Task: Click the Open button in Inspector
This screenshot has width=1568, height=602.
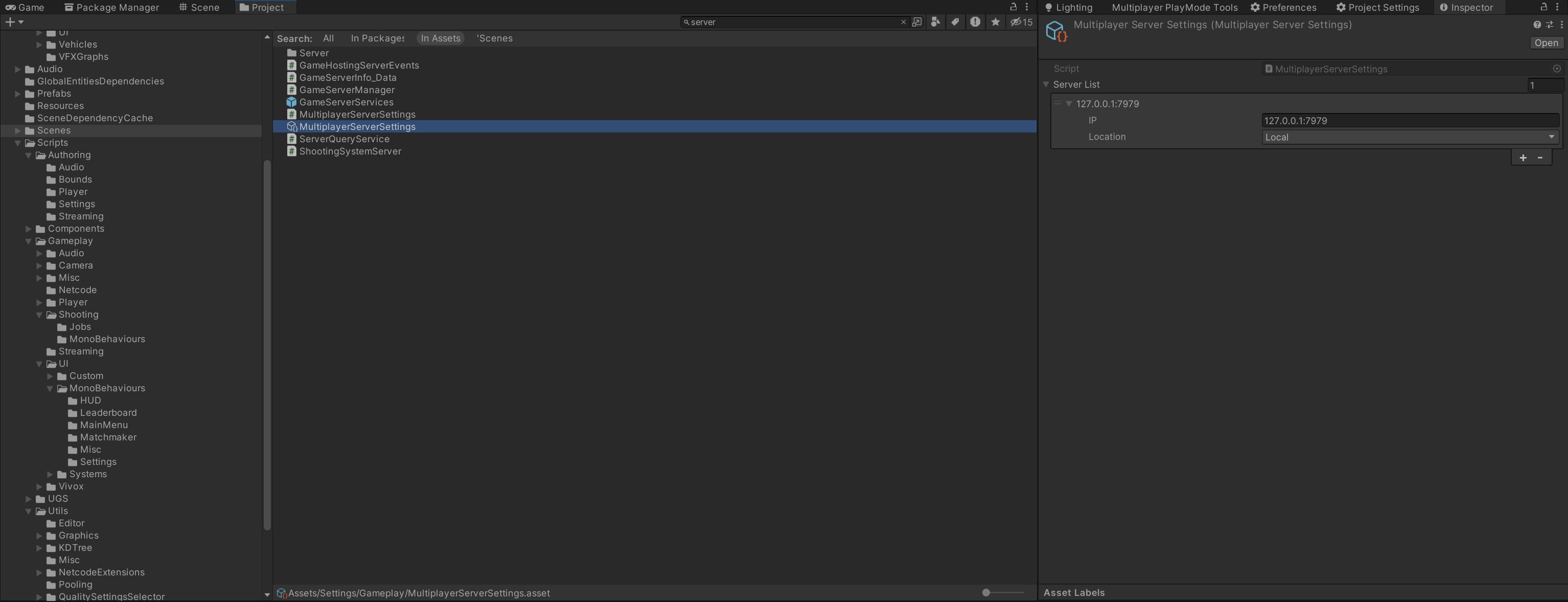Action: click(x=1546, y=42)
